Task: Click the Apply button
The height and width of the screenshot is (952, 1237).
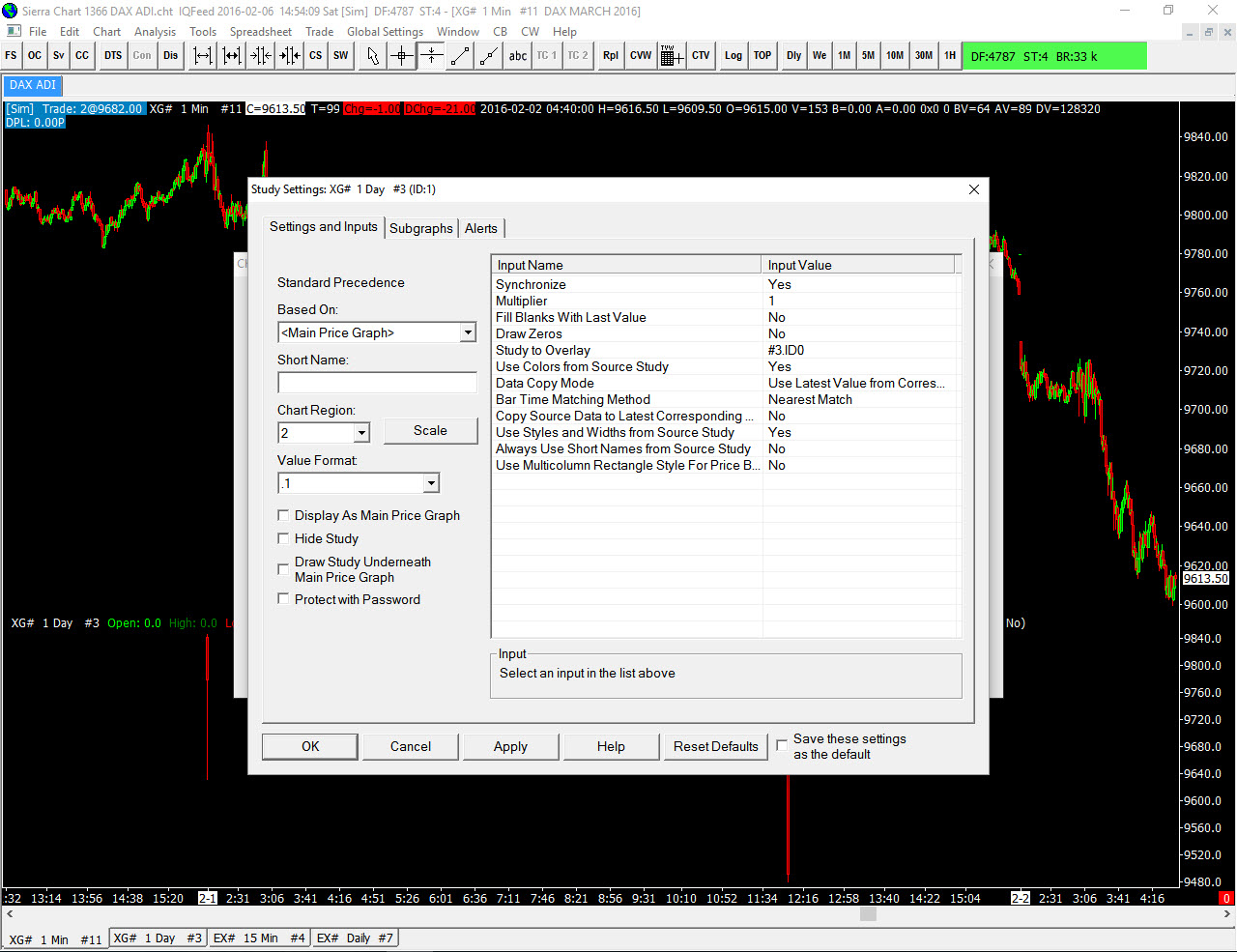Action: (510, 746)
